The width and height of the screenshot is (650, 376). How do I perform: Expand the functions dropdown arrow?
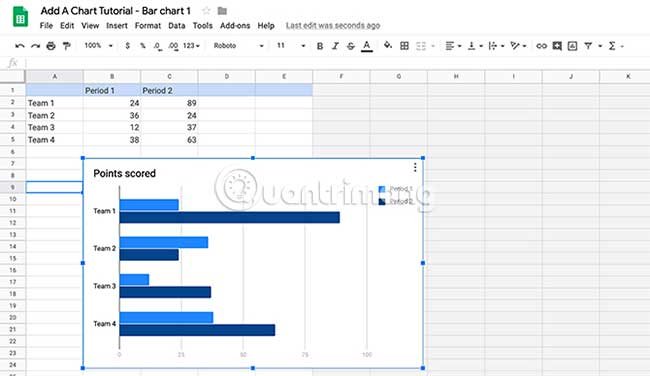tap(622, 46)
